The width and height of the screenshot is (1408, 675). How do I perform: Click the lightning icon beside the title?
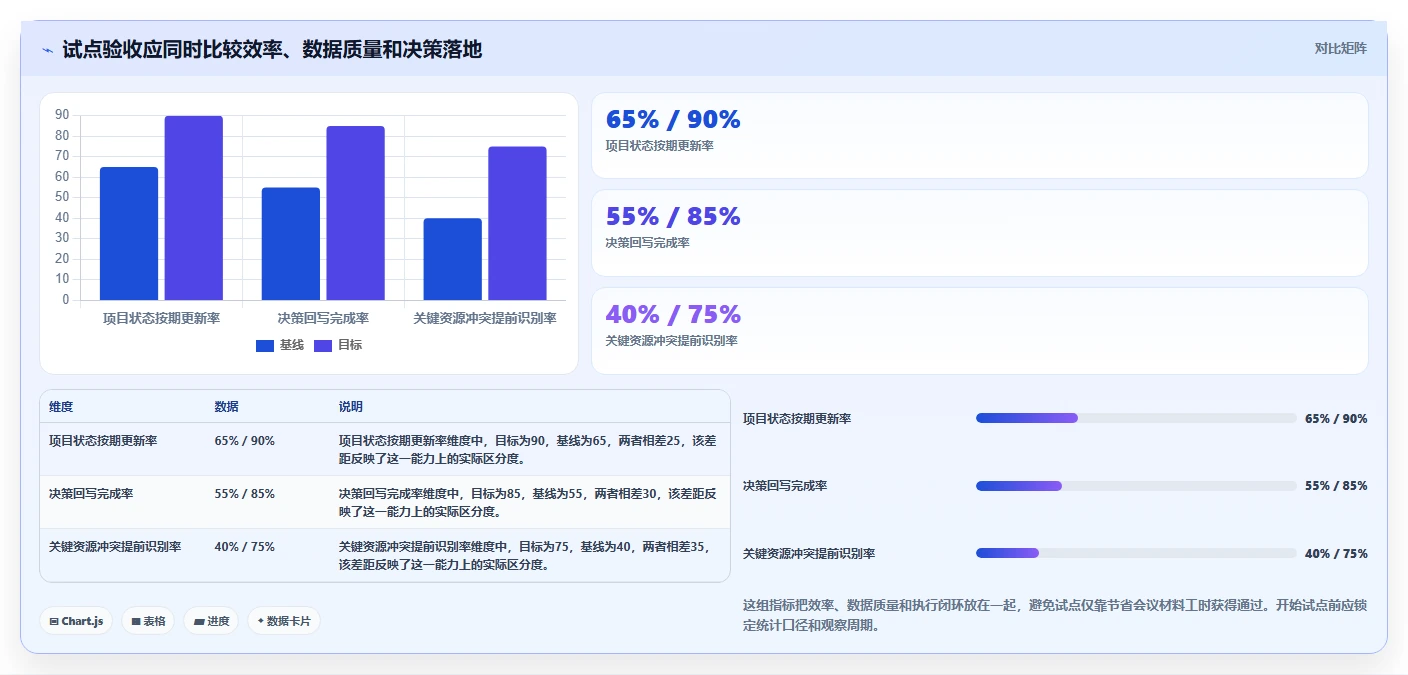[48, 49]
